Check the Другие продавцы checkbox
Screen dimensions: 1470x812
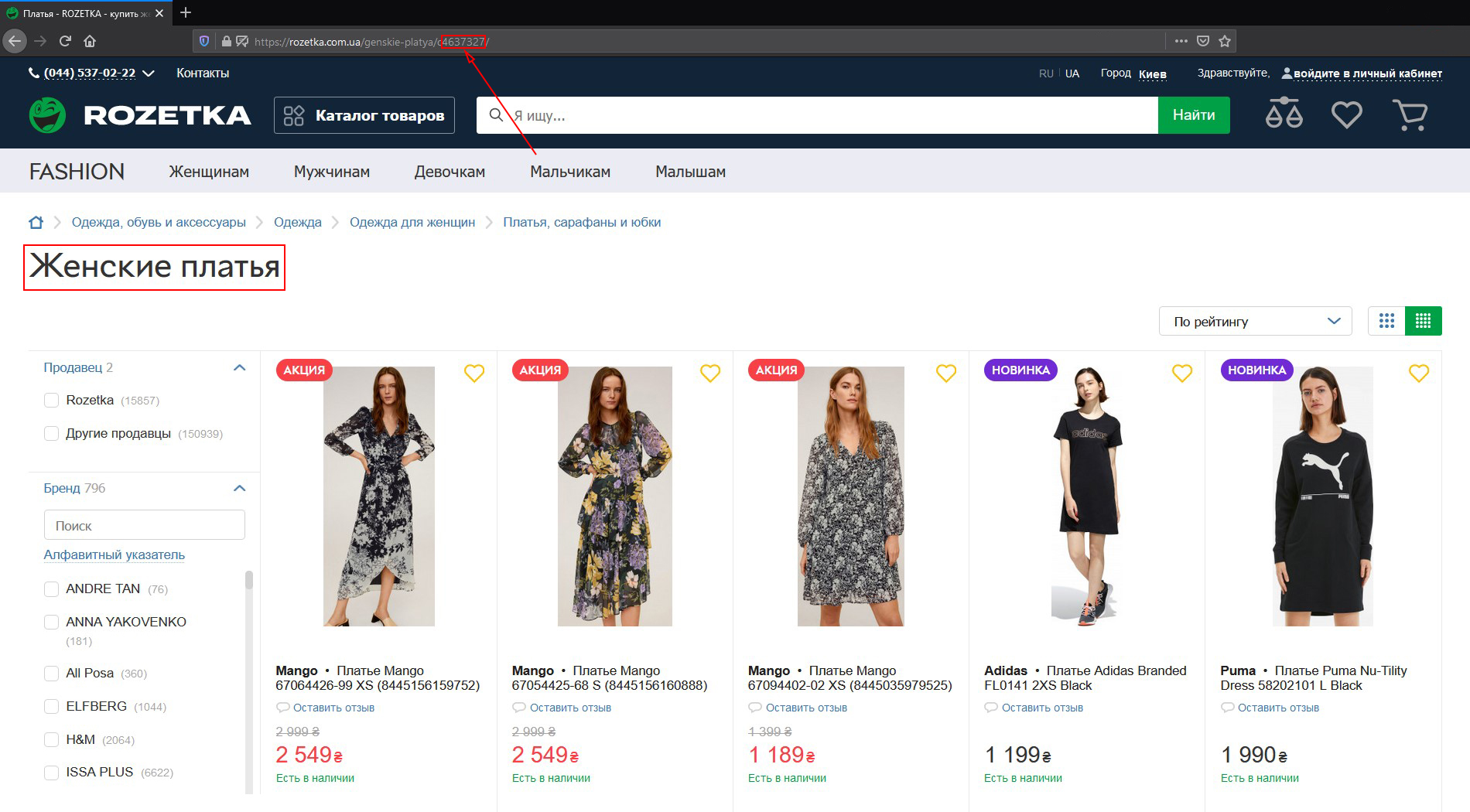pos(52,434)
